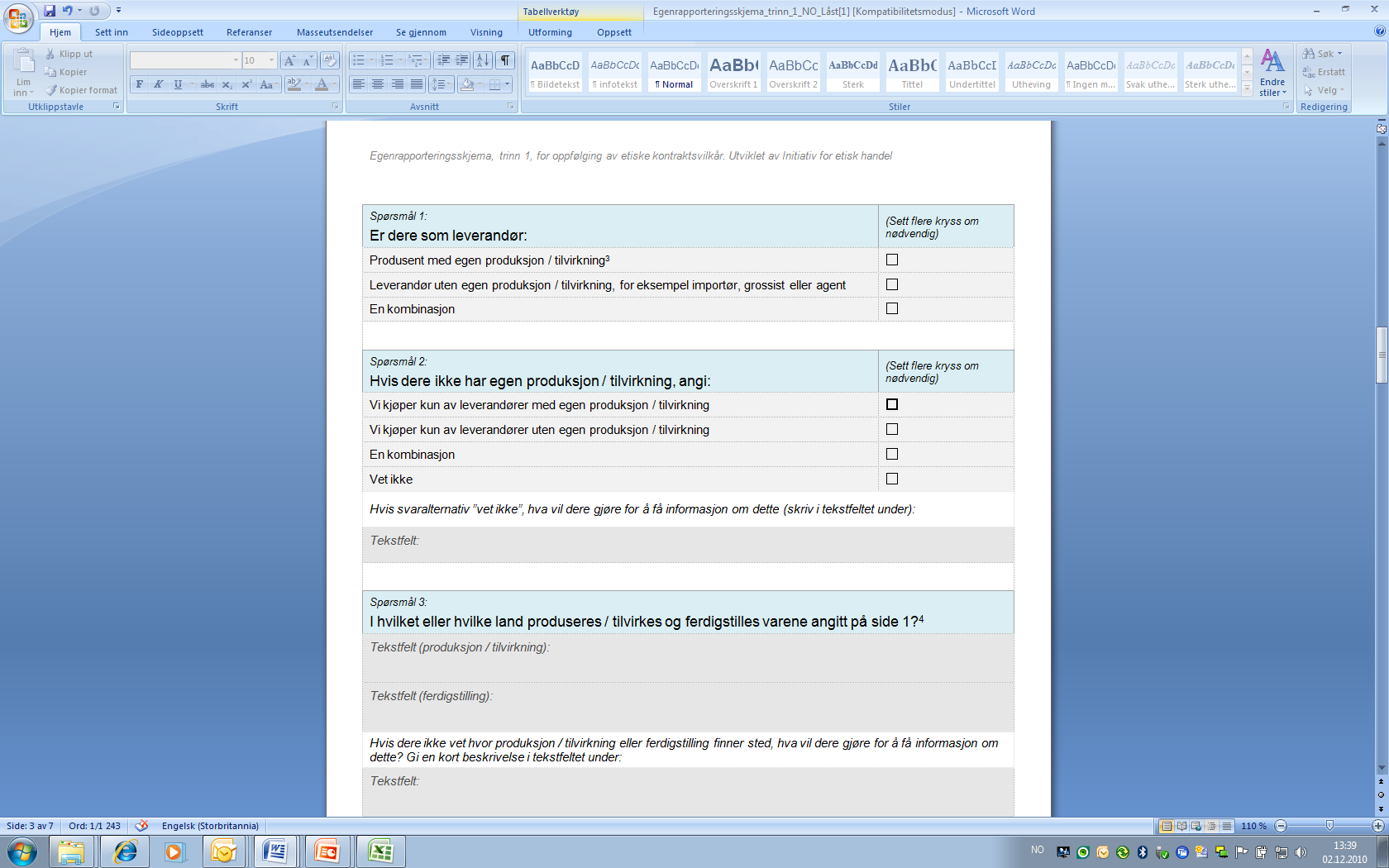Screen dimensions: 1389x868
Task: Align text left
Action: 359,84
